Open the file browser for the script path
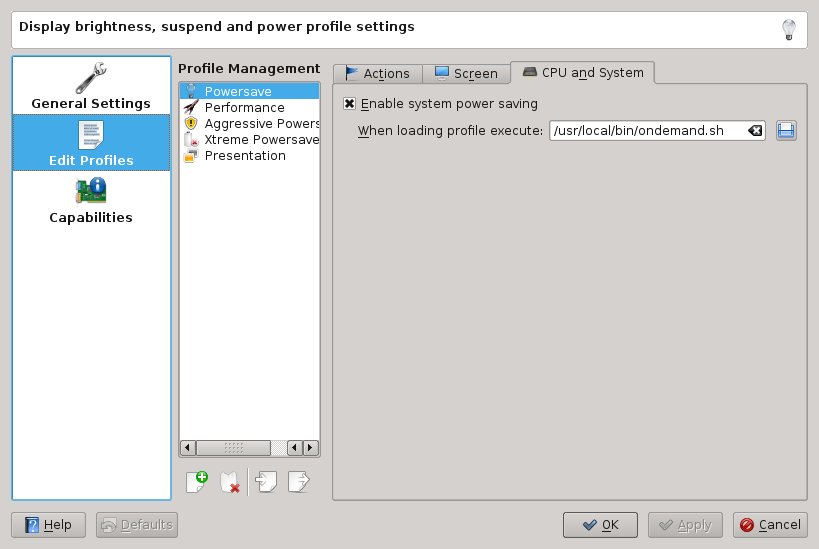Viewport: 819px width, 549px height. pyautogui.click(x=786, y=131)
